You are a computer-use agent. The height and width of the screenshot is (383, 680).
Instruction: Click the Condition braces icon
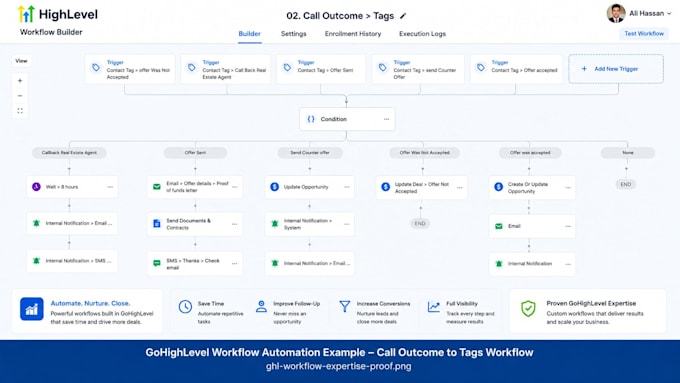coord(311,119)
